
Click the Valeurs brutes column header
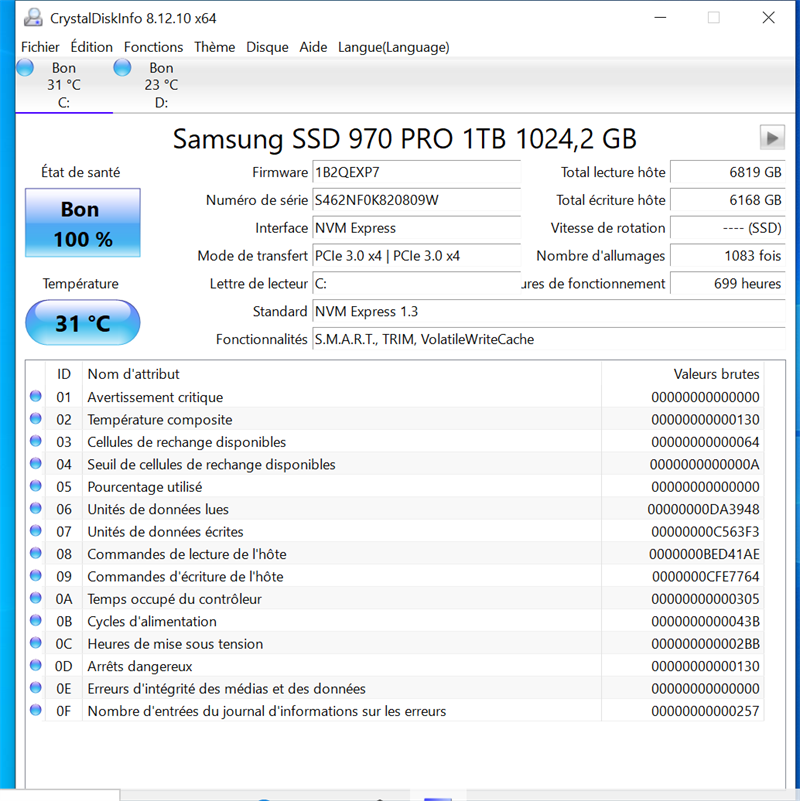tap(683, 374)
